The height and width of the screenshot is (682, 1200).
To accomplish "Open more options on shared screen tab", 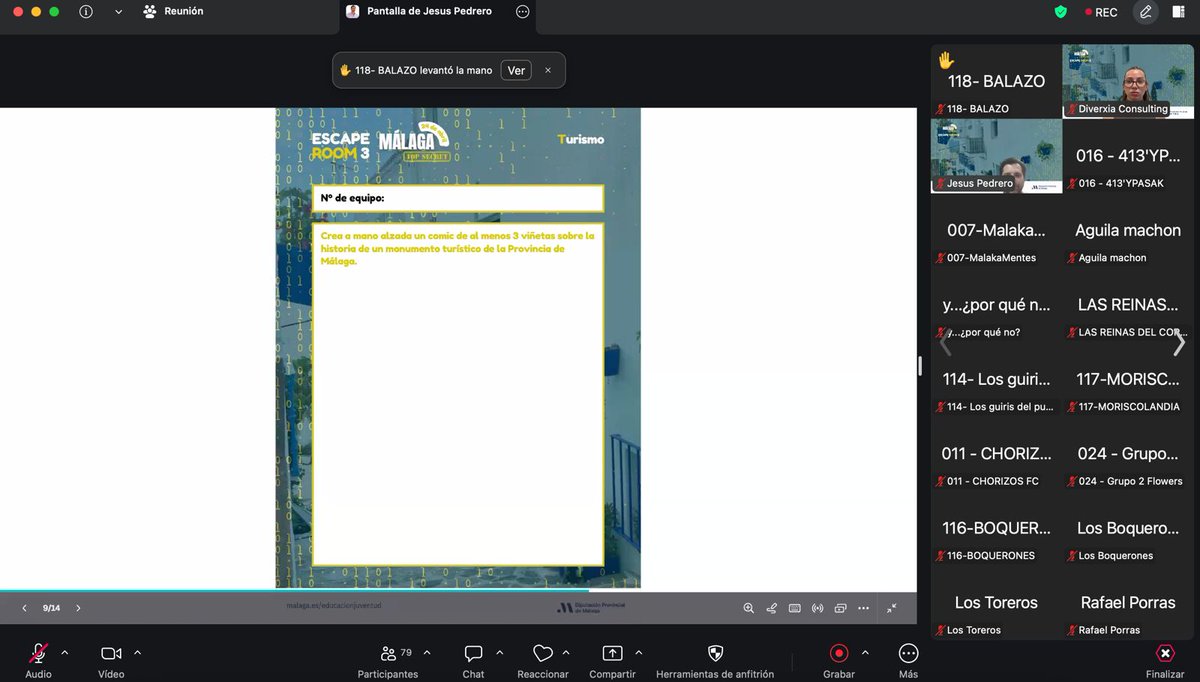I will [x=522, y=12].
